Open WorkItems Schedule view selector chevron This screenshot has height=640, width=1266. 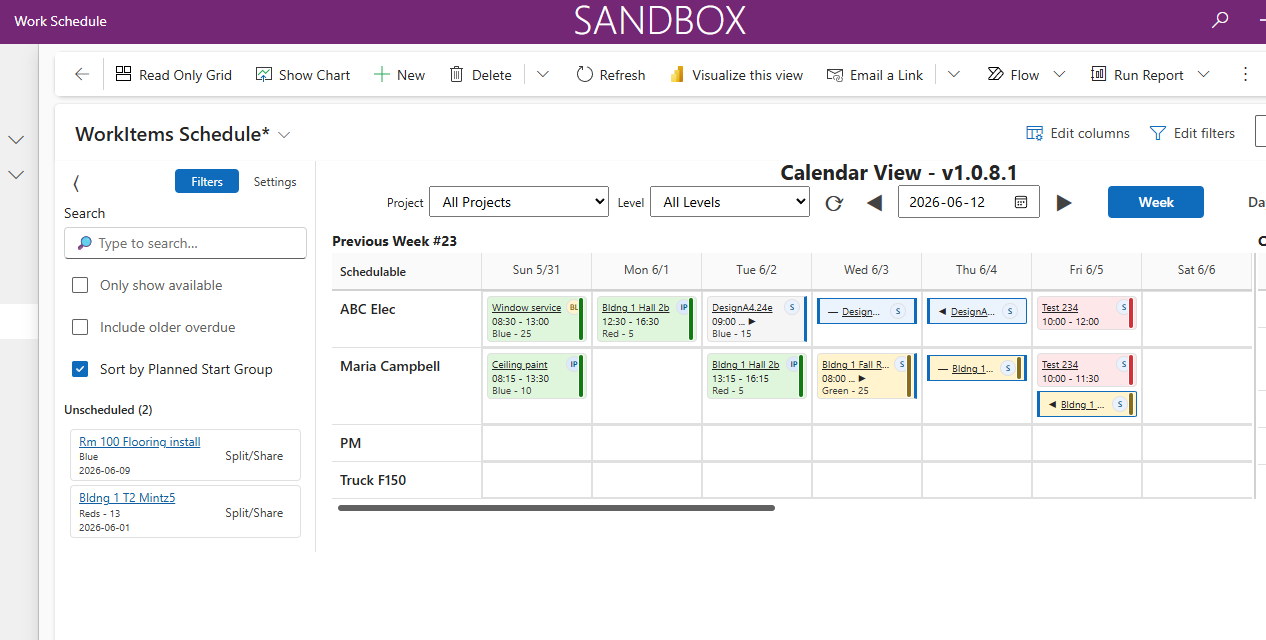(285, 134)
